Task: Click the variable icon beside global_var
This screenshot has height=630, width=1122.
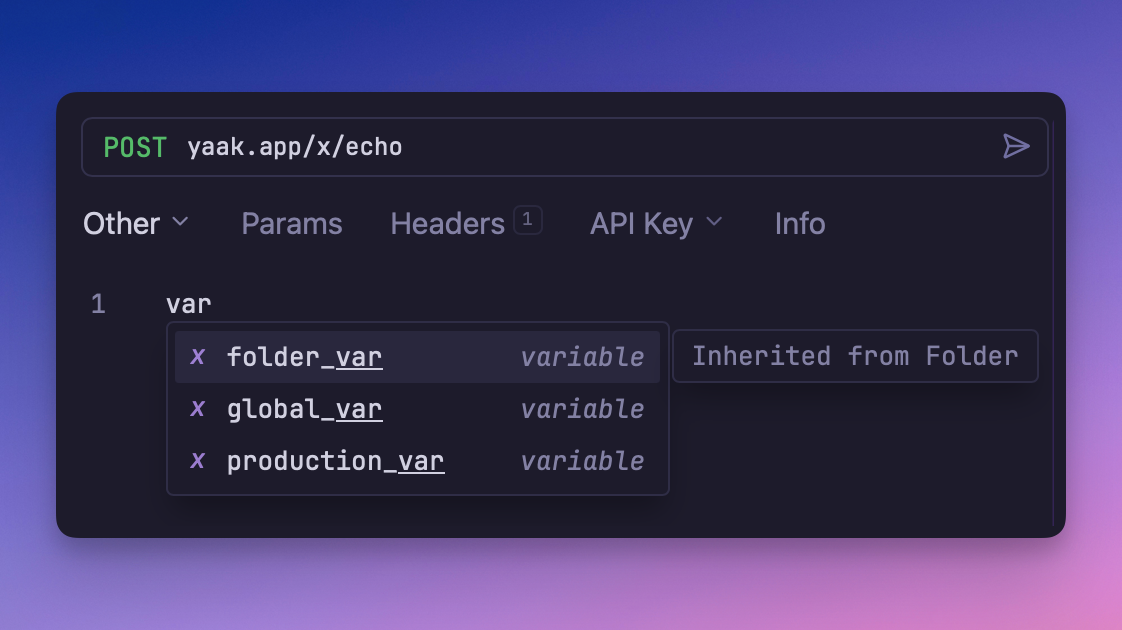Action: (198, 409)
